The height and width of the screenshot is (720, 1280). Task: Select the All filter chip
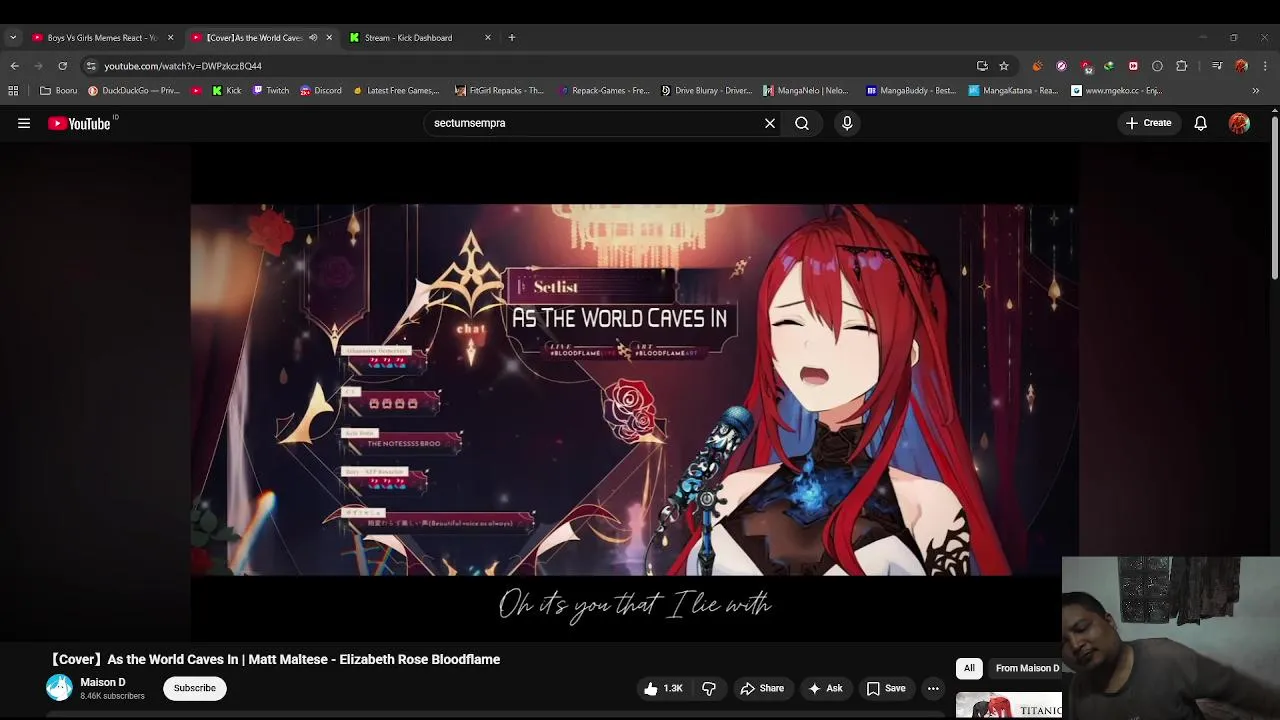(x=969, y=668)
